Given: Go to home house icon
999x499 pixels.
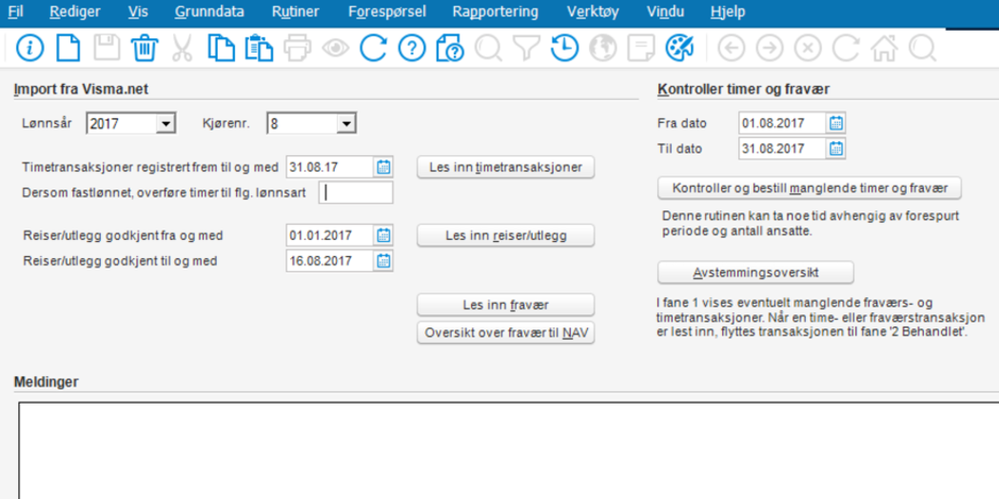Looking at the screenshot, I should [884, 48].
